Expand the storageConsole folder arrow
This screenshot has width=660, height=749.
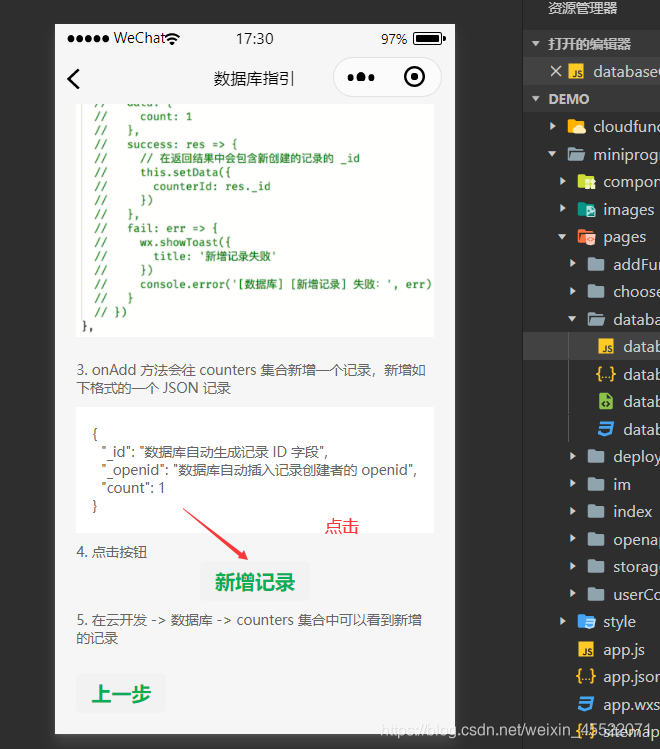[573, 566]
